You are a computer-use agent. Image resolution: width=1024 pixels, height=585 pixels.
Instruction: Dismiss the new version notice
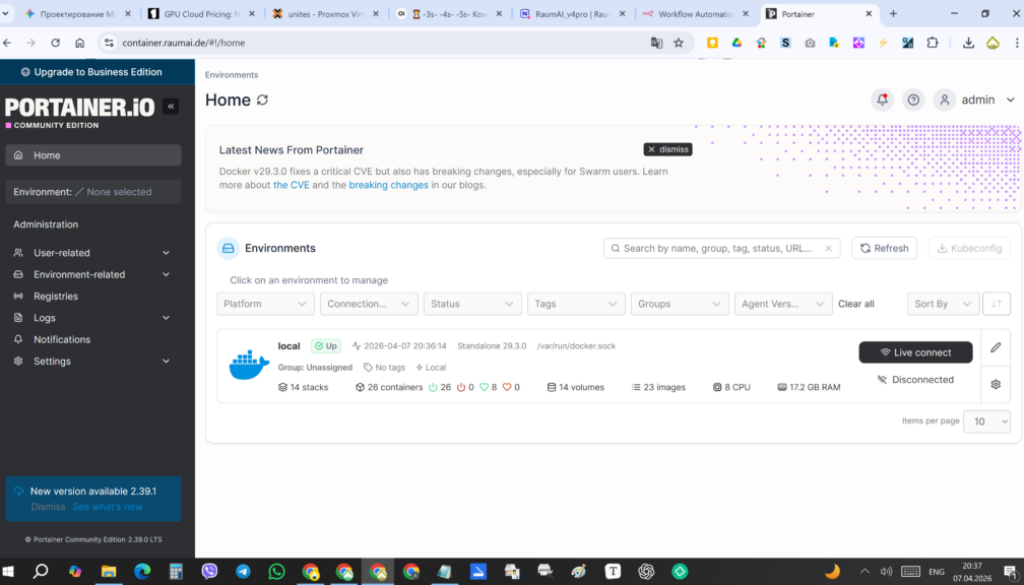(x=48, y=507)
